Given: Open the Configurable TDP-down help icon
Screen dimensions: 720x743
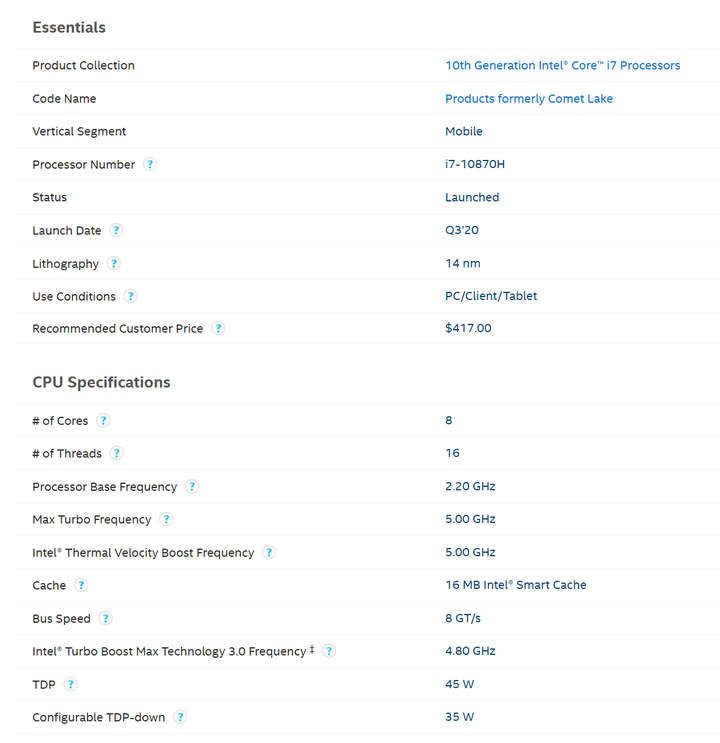Looking at the screenshot, I should pyautogui.click(x=180, y=717).
